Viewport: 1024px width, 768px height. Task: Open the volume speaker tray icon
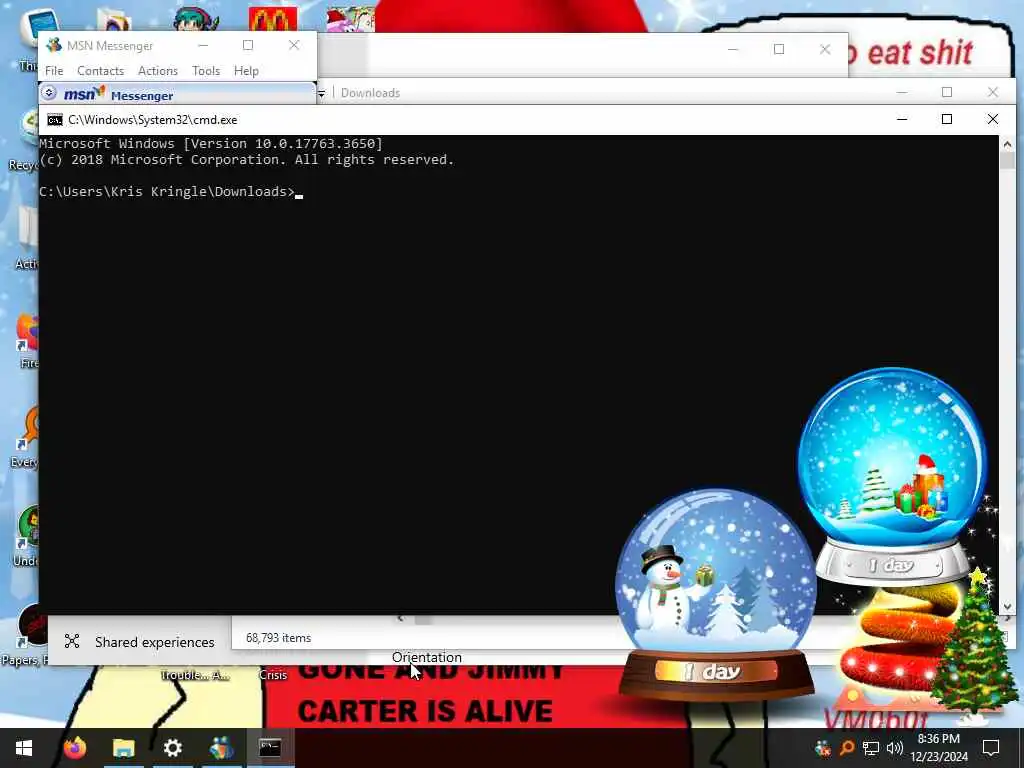tap(895, 748)
